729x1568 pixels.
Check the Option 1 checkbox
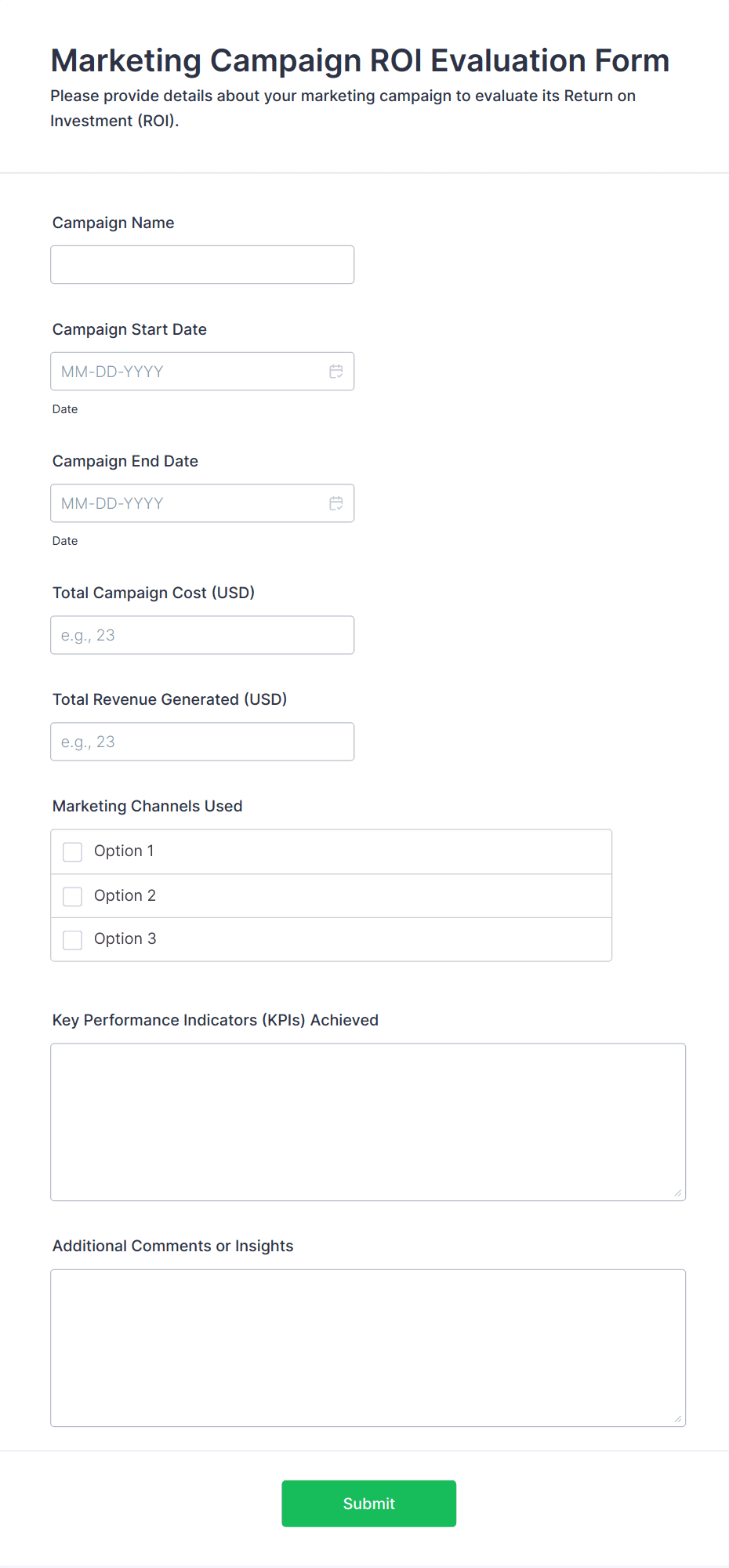(73, 852)
